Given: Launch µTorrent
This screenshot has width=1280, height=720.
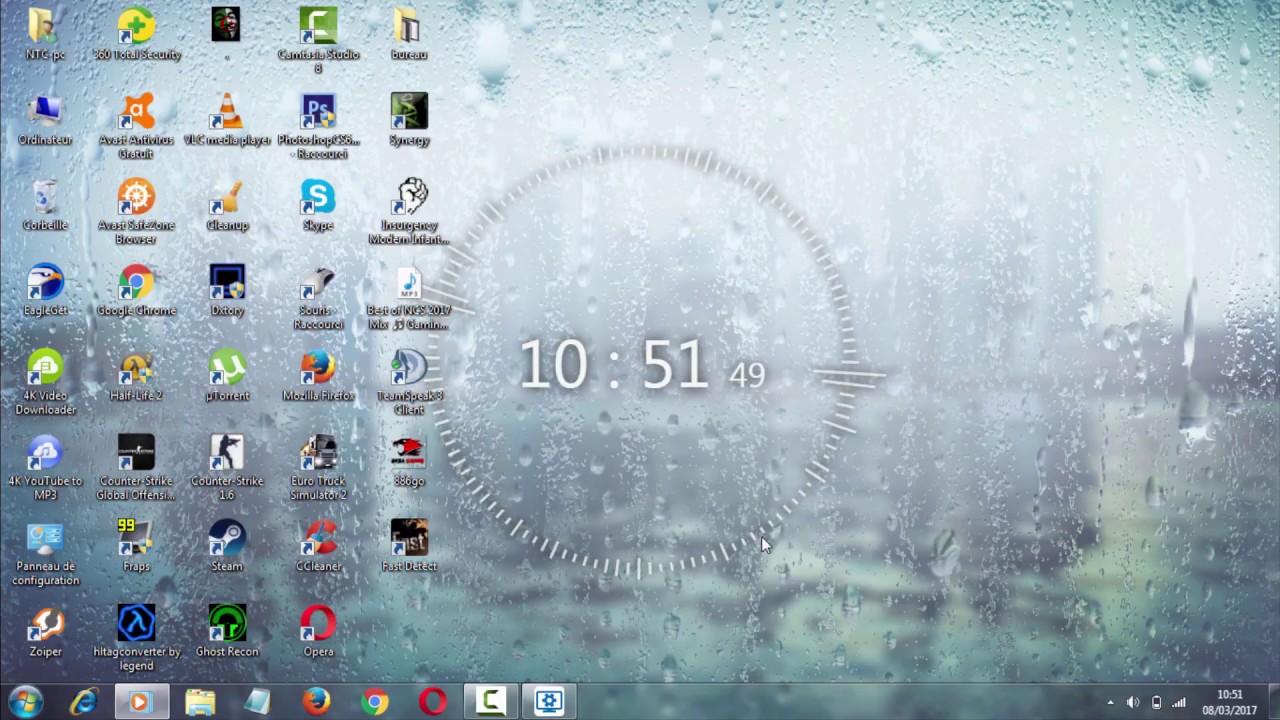Looking at the screenshot, I should (227, 367).
